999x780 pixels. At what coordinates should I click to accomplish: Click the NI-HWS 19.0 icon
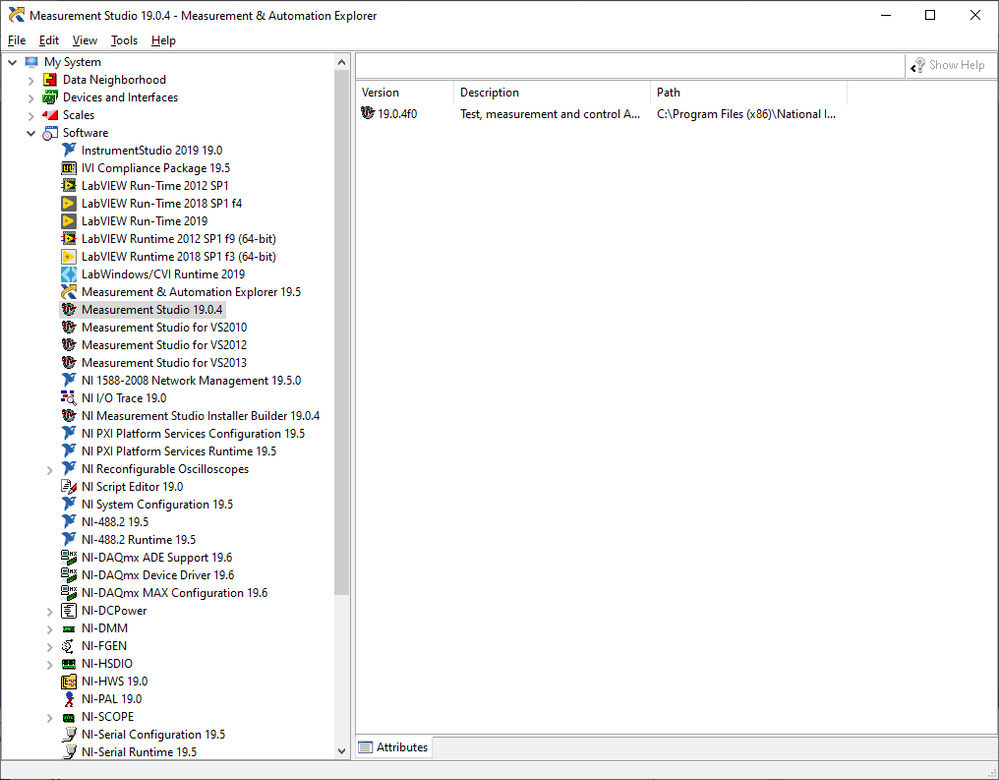coord(69,682)
